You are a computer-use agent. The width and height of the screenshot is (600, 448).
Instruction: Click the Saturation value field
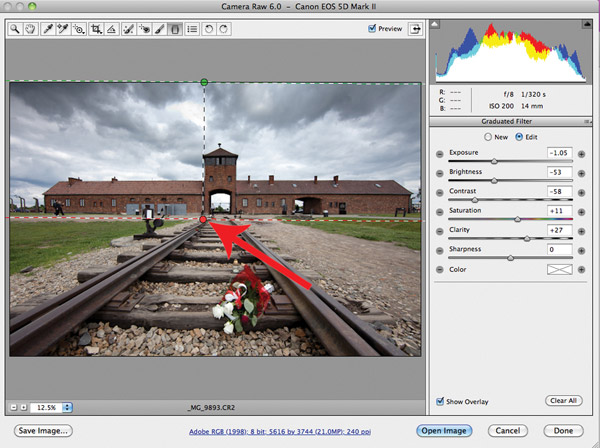[x=560, y=211]
